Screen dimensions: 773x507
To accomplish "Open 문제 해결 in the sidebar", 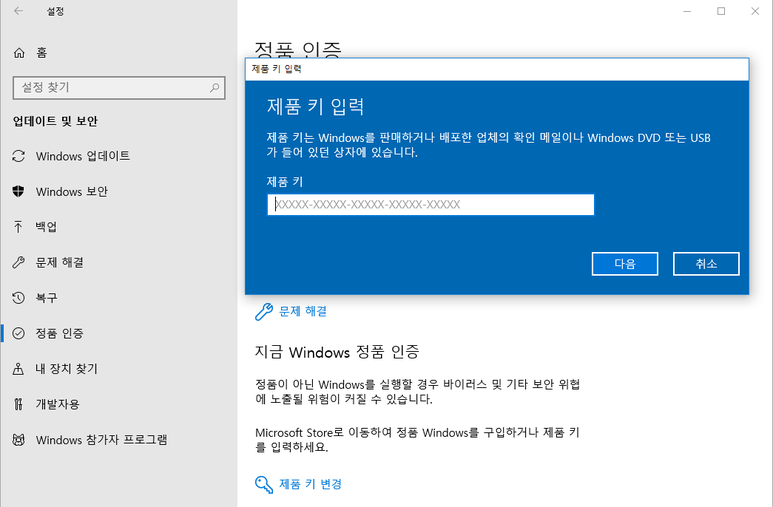I will tap(59, 262).
